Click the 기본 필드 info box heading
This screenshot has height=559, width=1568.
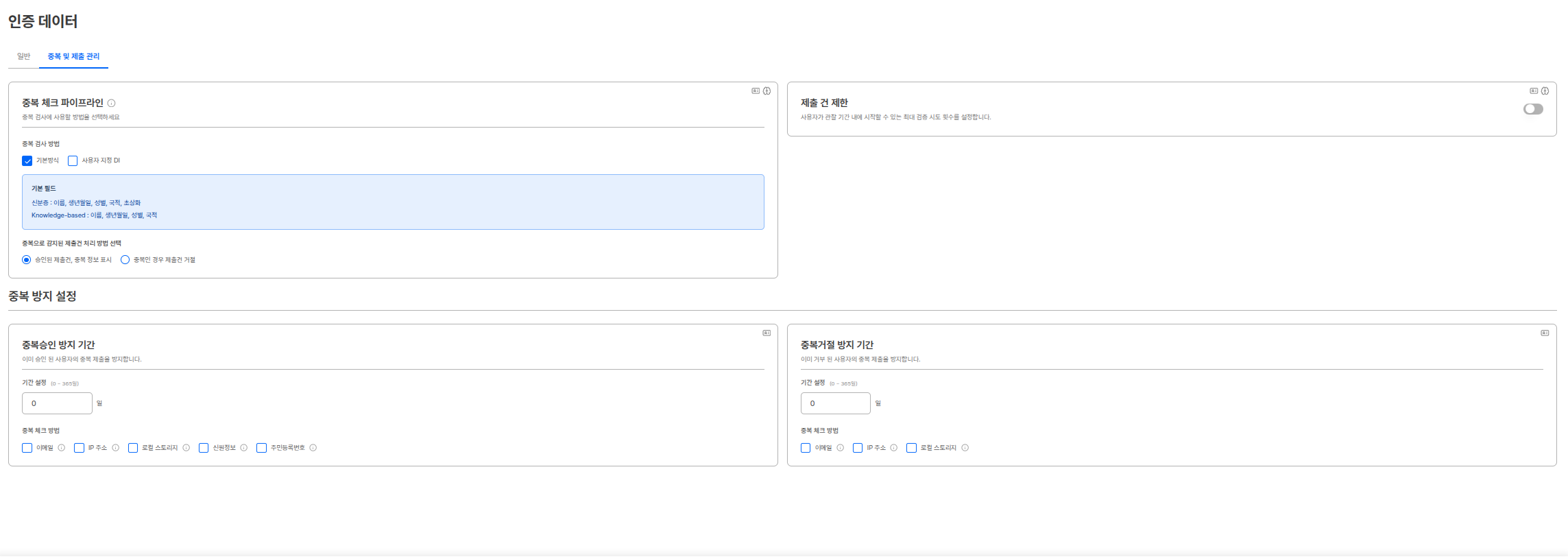click(x=44, y=189)
